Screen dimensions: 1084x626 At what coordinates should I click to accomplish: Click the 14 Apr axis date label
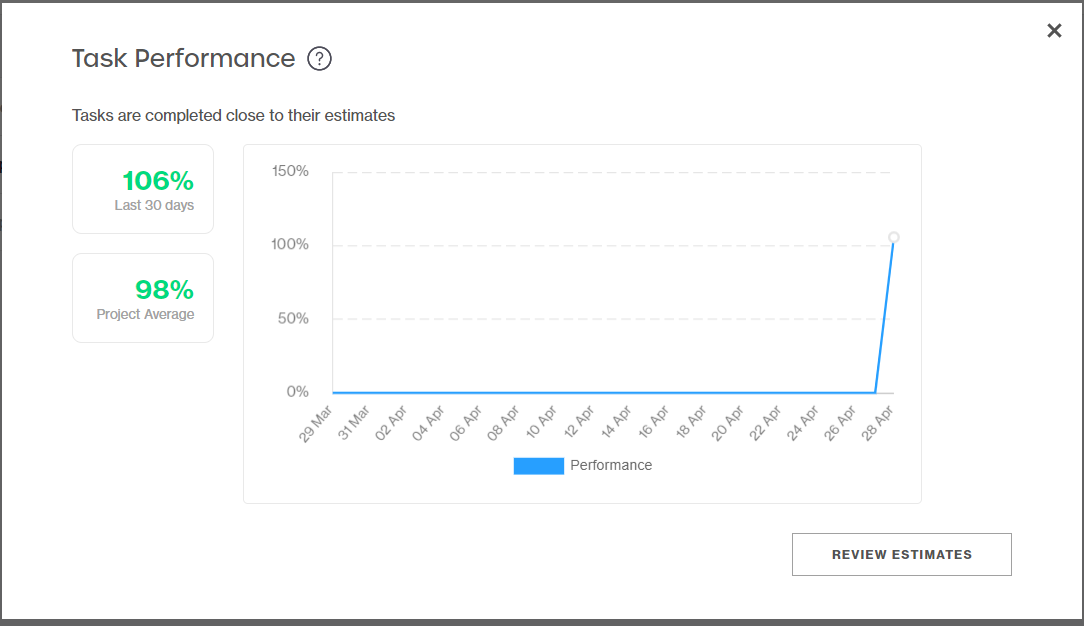point(616,423)
